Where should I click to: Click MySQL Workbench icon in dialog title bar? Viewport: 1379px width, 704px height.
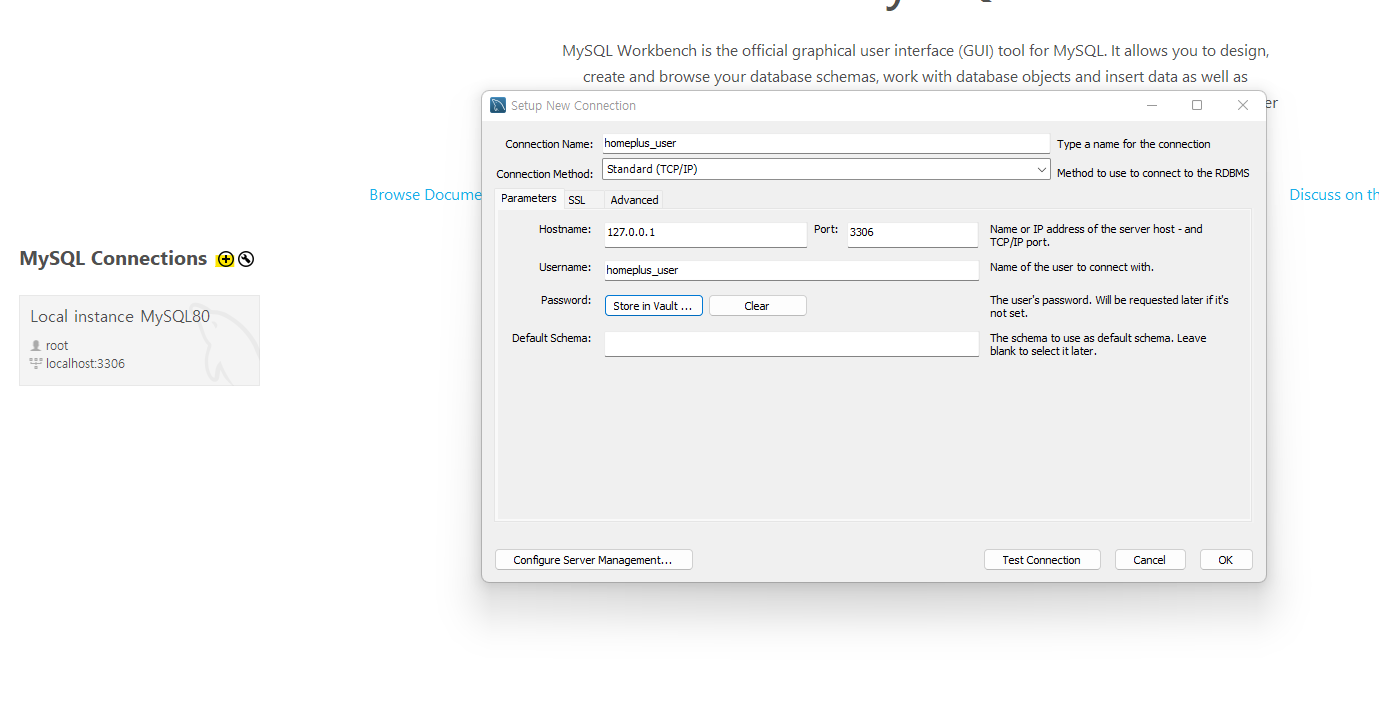pos(498,105)
